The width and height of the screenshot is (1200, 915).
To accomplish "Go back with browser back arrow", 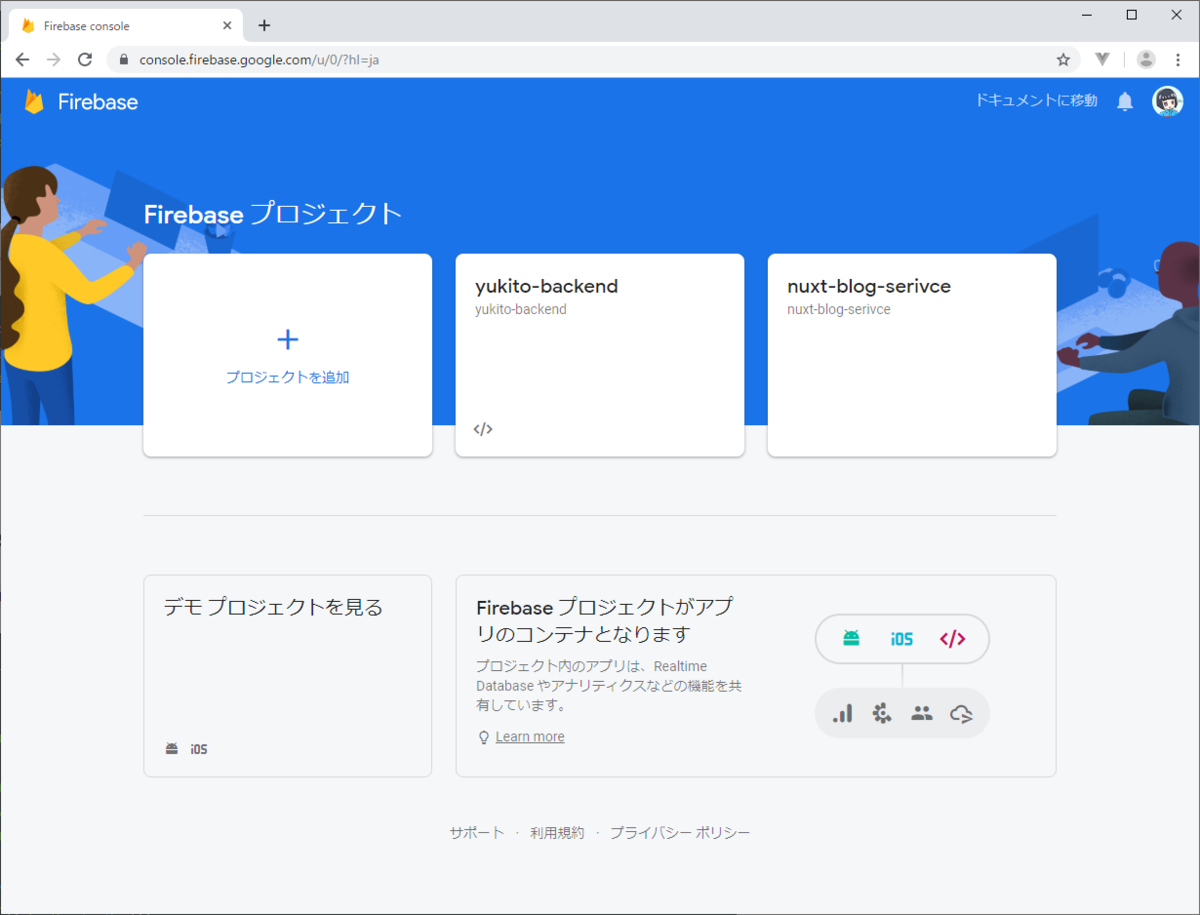I will (x=23, y=59).
